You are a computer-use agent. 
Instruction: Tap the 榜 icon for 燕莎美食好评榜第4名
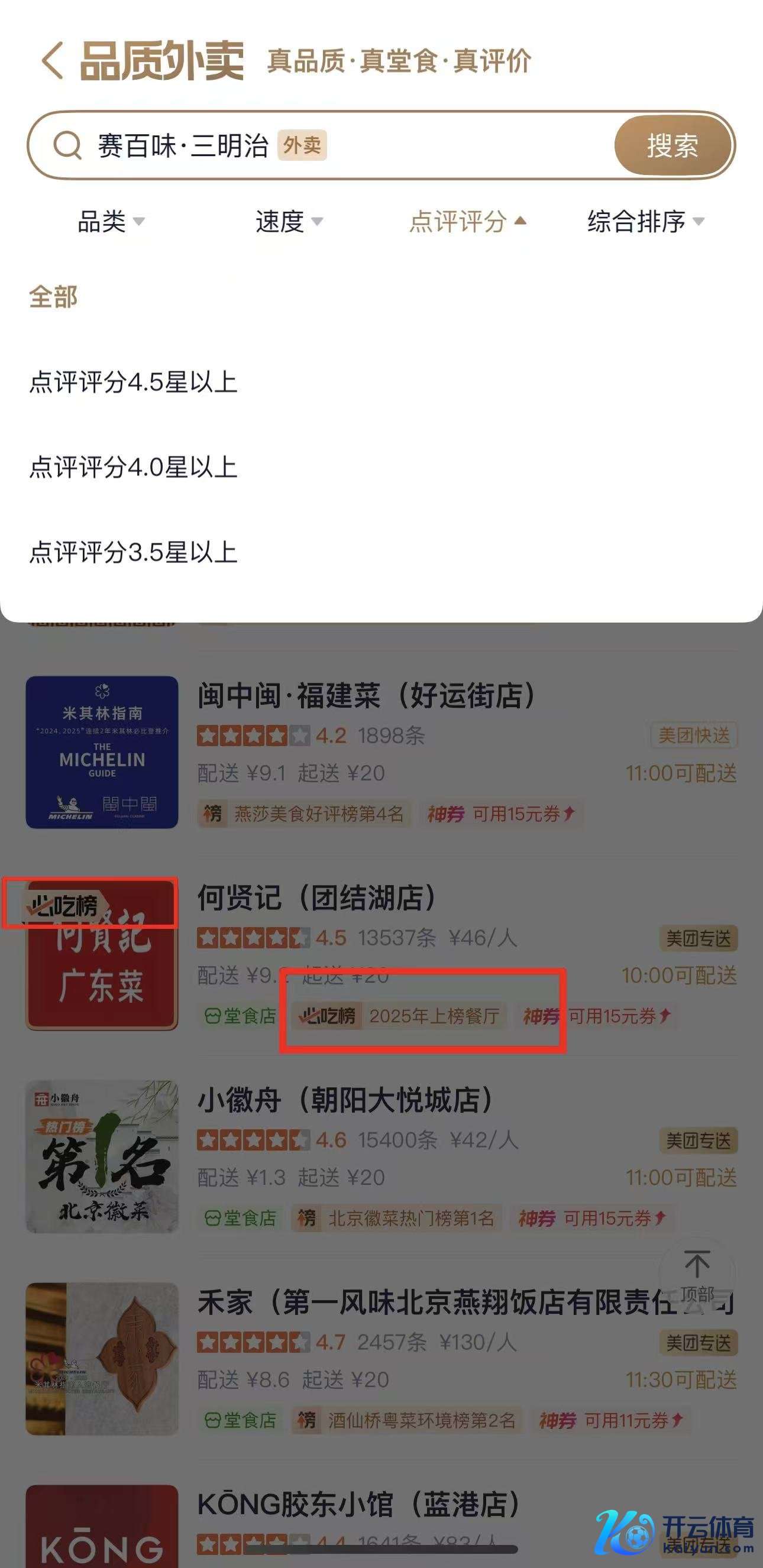tap(212, 813)
